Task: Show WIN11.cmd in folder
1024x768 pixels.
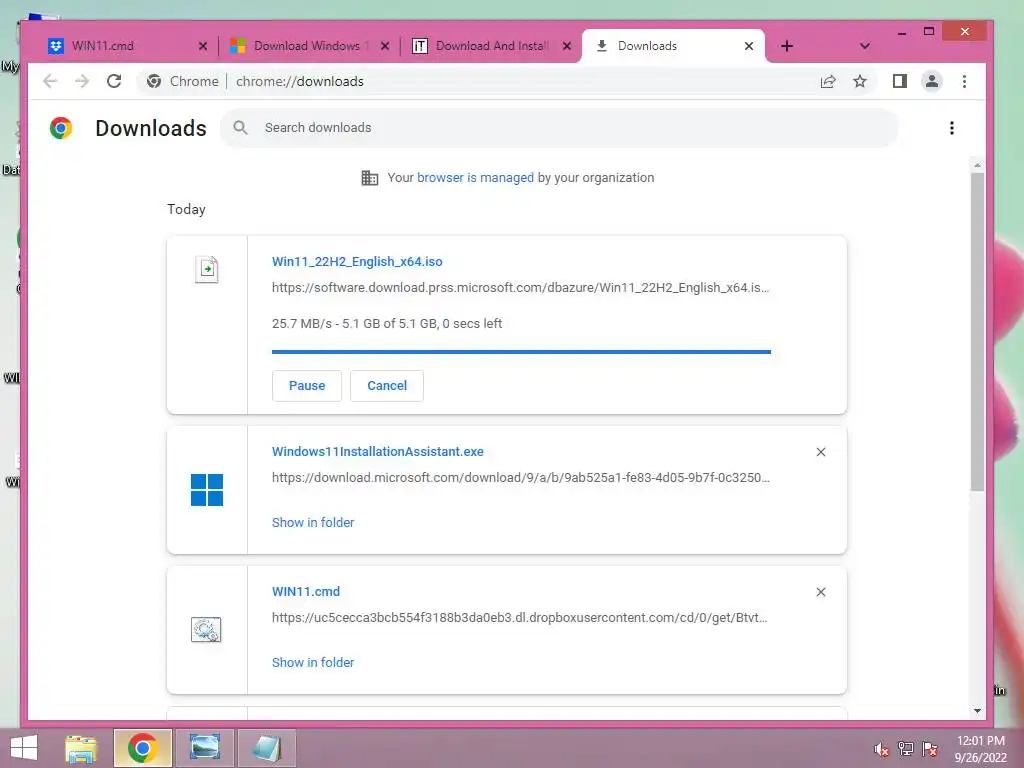Action: (x=313, y=662)
